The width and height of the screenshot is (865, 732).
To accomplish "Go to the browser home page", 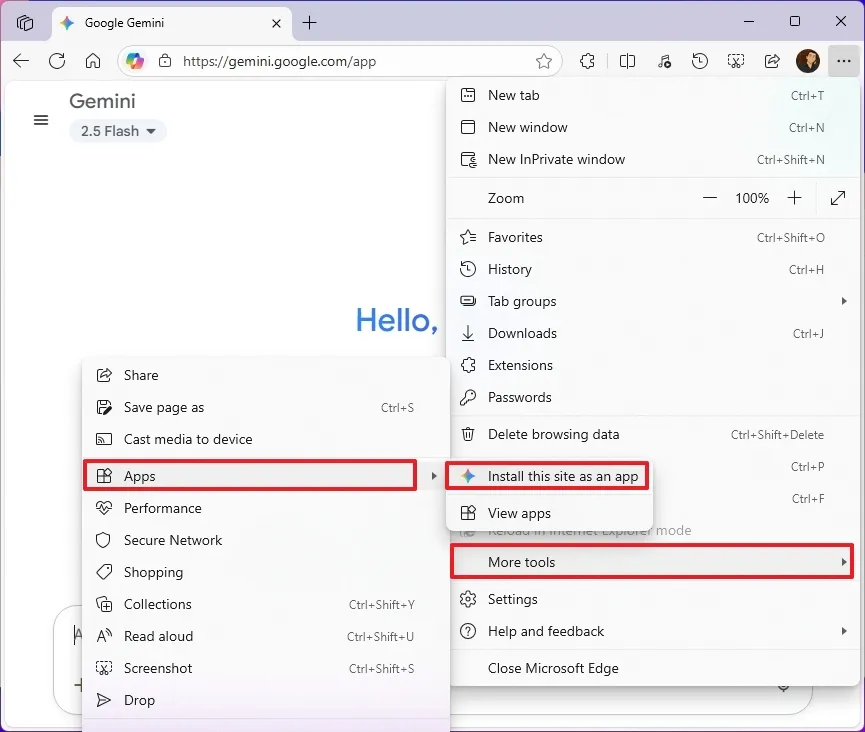I will (x=93, y=61).
